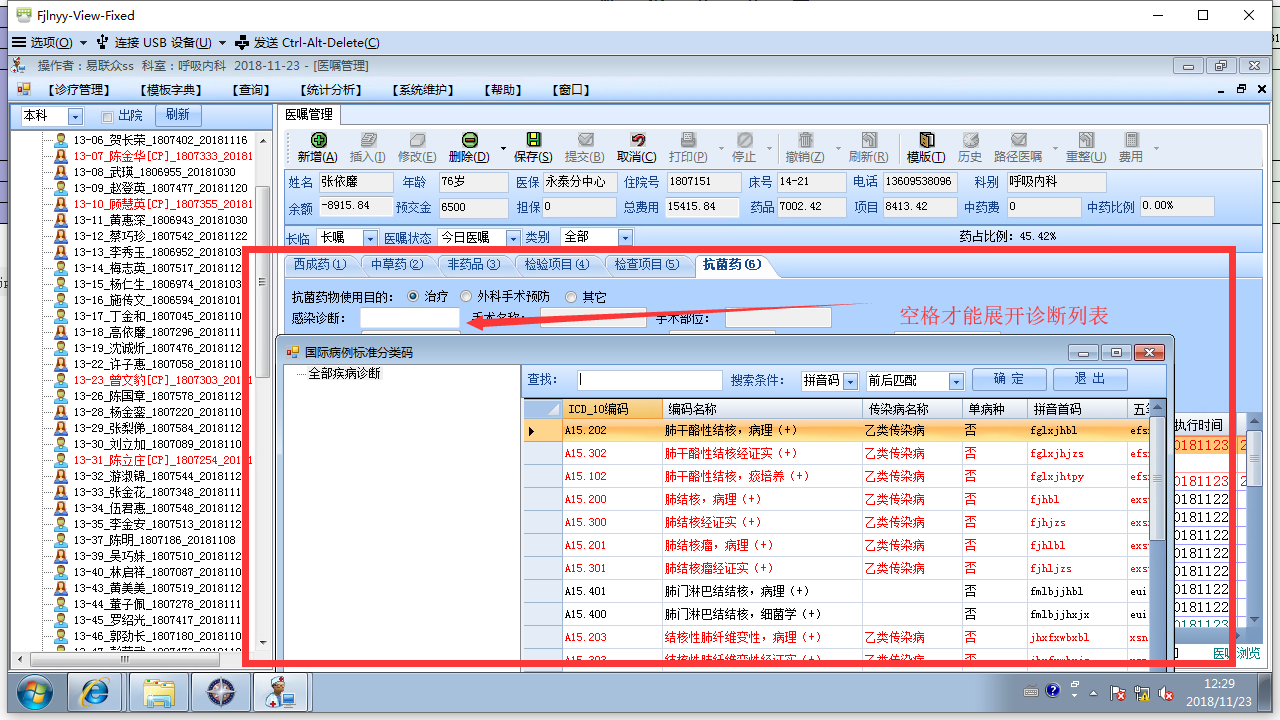Open the 历史 (History) toolbar icon
Screen dimensions: 1280x720
coord(970,140)
